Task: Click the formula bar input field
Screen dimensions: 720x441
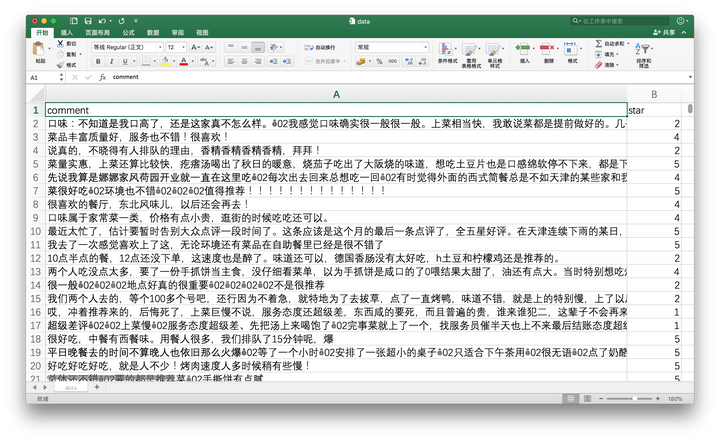Action: pos(397,77)
